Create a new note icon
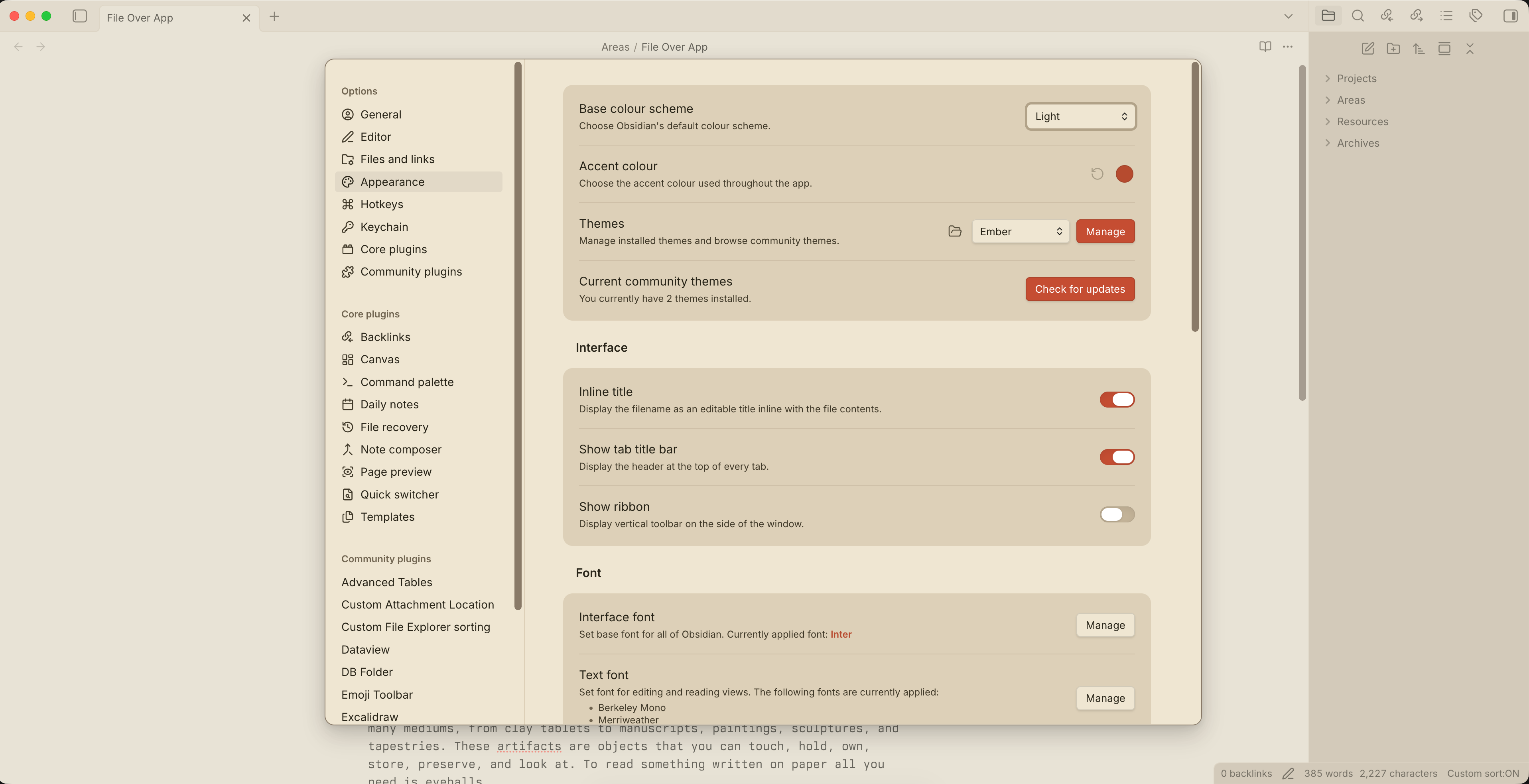1529x784 pixels. point(1367,49)
